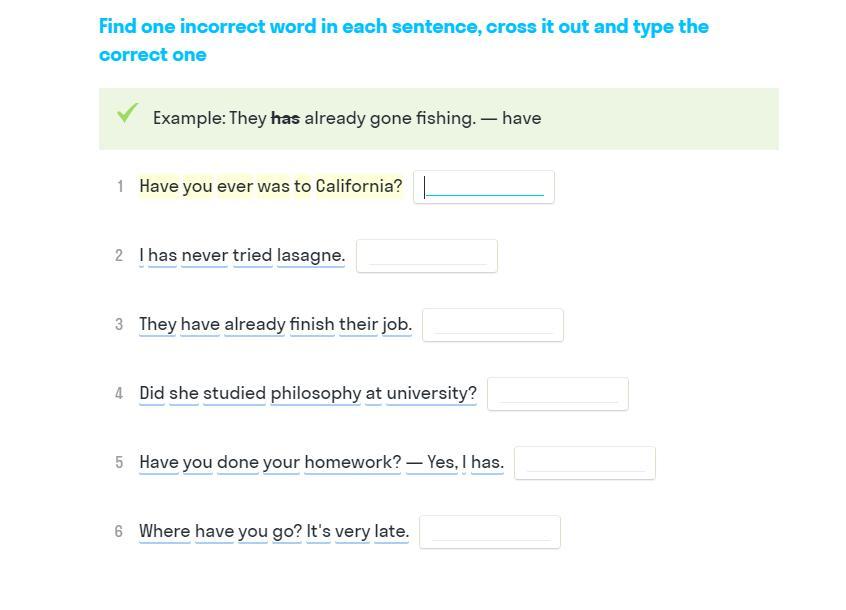Click the word 'university?' in sentence 4
This screenshot has width=846, height=610.
(x=432, y=393)
